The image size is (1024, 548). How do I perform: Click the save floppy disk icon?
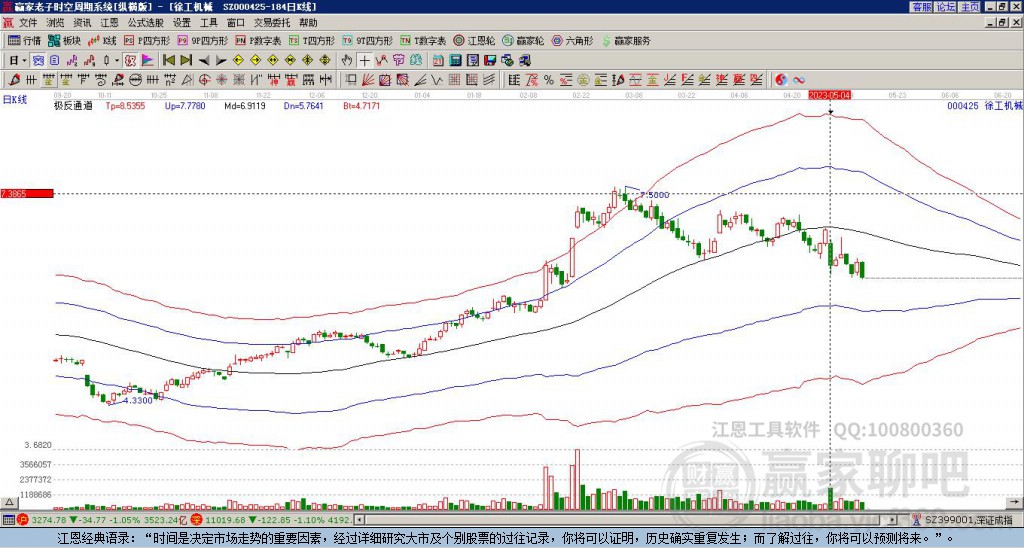click(x=490, y=61)
